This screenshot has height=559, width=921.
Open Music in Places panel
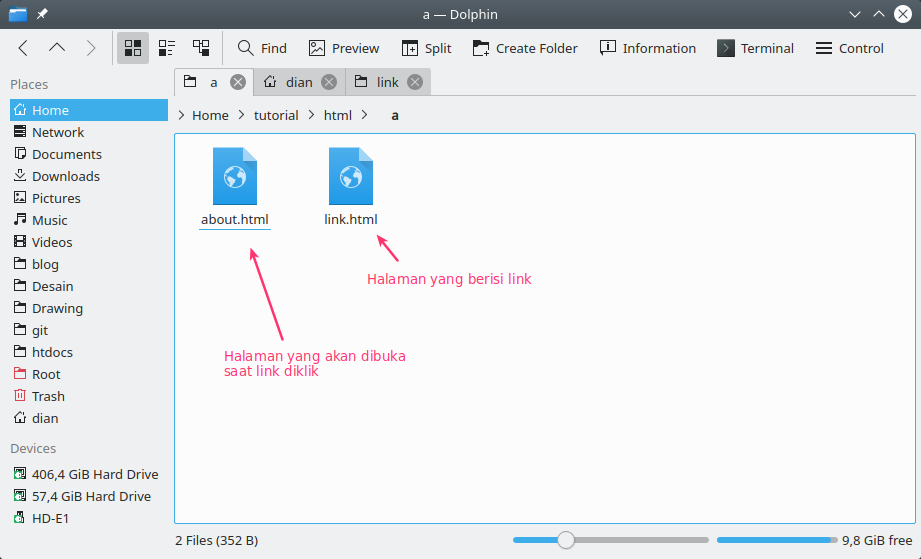pos(89,220)
